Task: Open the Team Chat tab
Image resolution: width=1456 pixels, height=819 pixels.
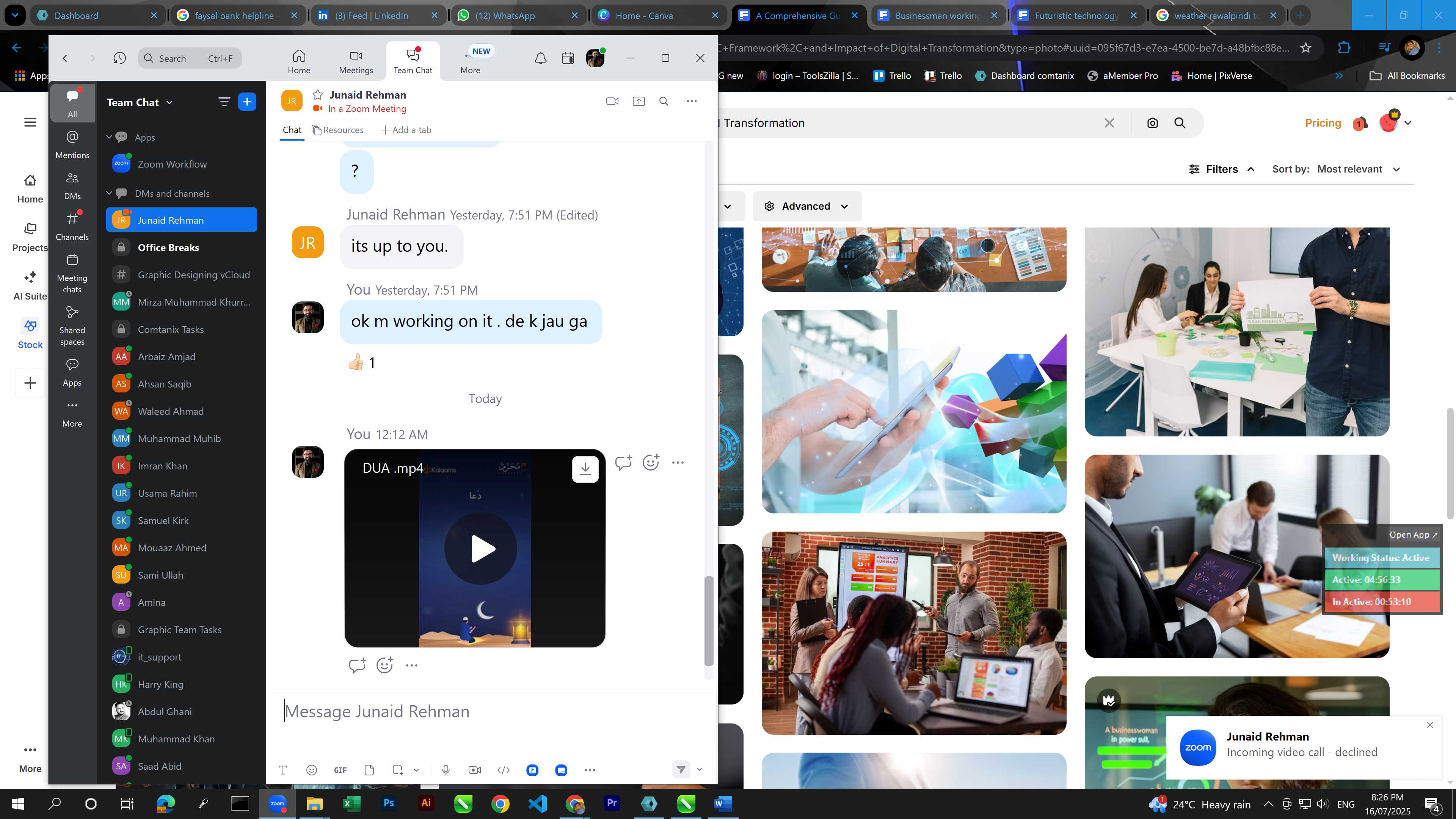Action: click(413, 61)
